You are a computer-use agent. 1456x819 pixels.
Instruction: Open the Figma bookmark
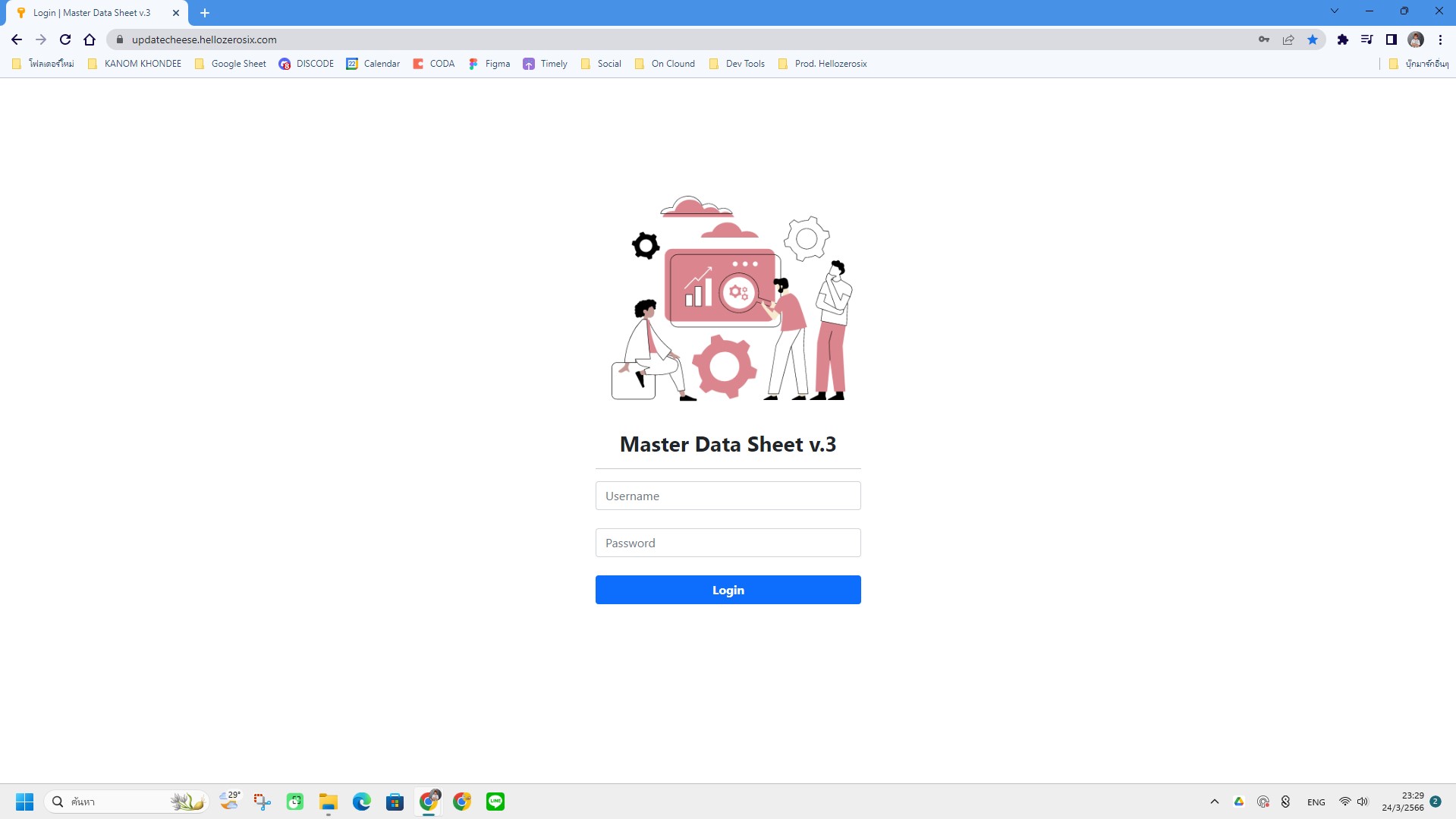[x=489, y=64]
